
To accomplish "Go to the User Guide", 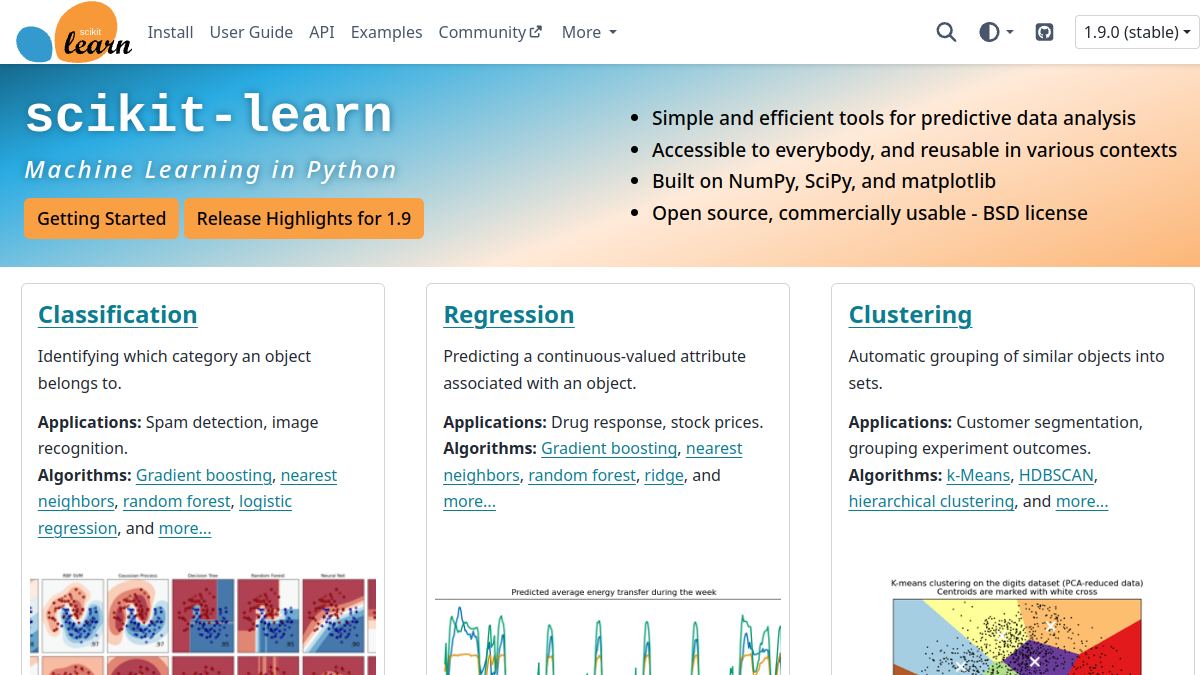I will (x=251, y=32).
